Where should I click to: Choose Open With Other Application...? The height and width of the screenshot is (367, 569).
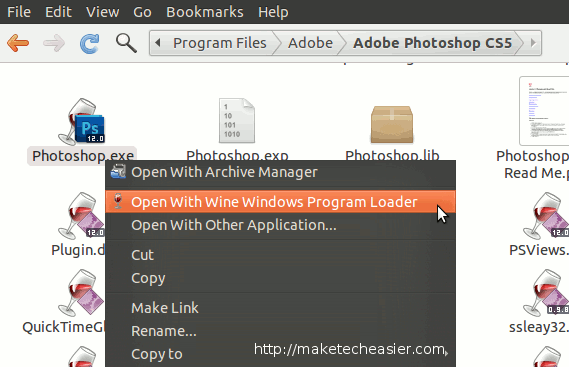pyautogui.click(x=281, y=225)
